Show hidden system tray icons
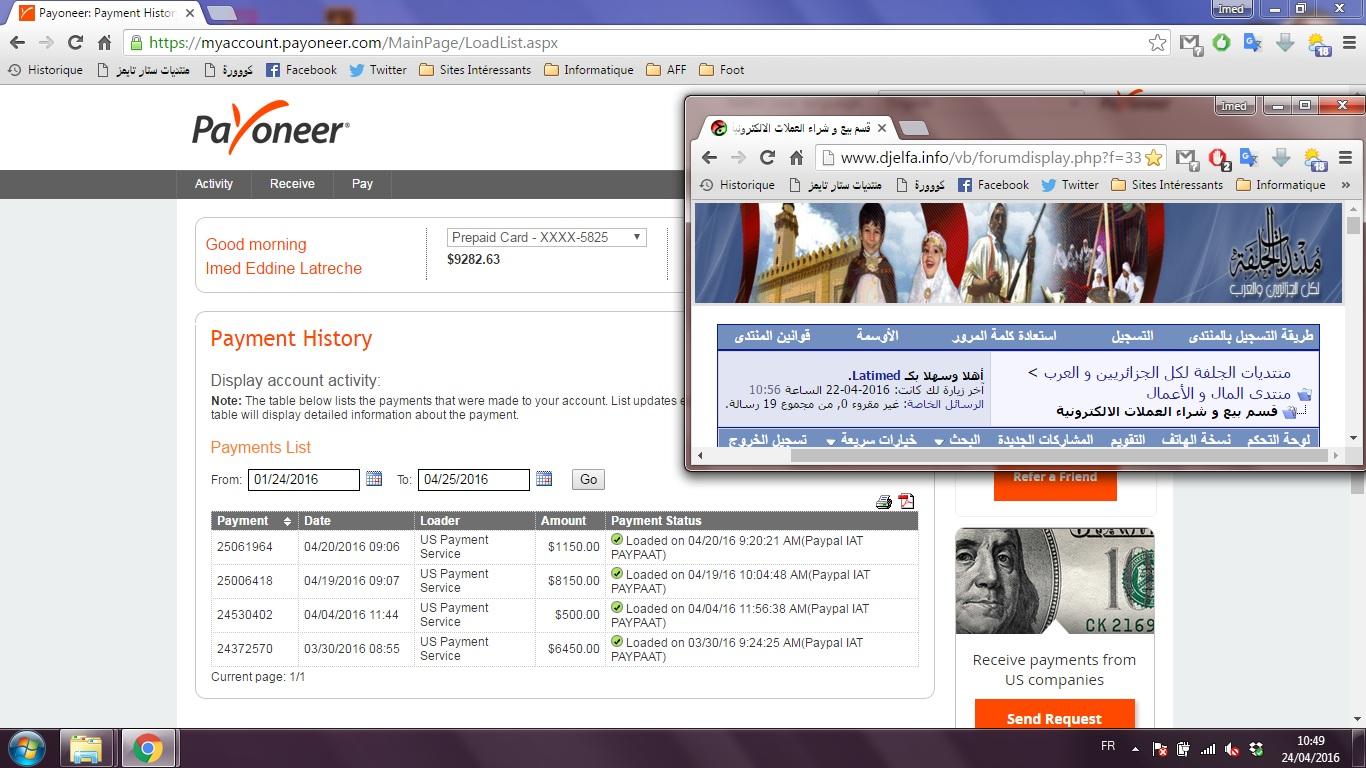This screenshot has width=1366, height=768. (1135, 748)
